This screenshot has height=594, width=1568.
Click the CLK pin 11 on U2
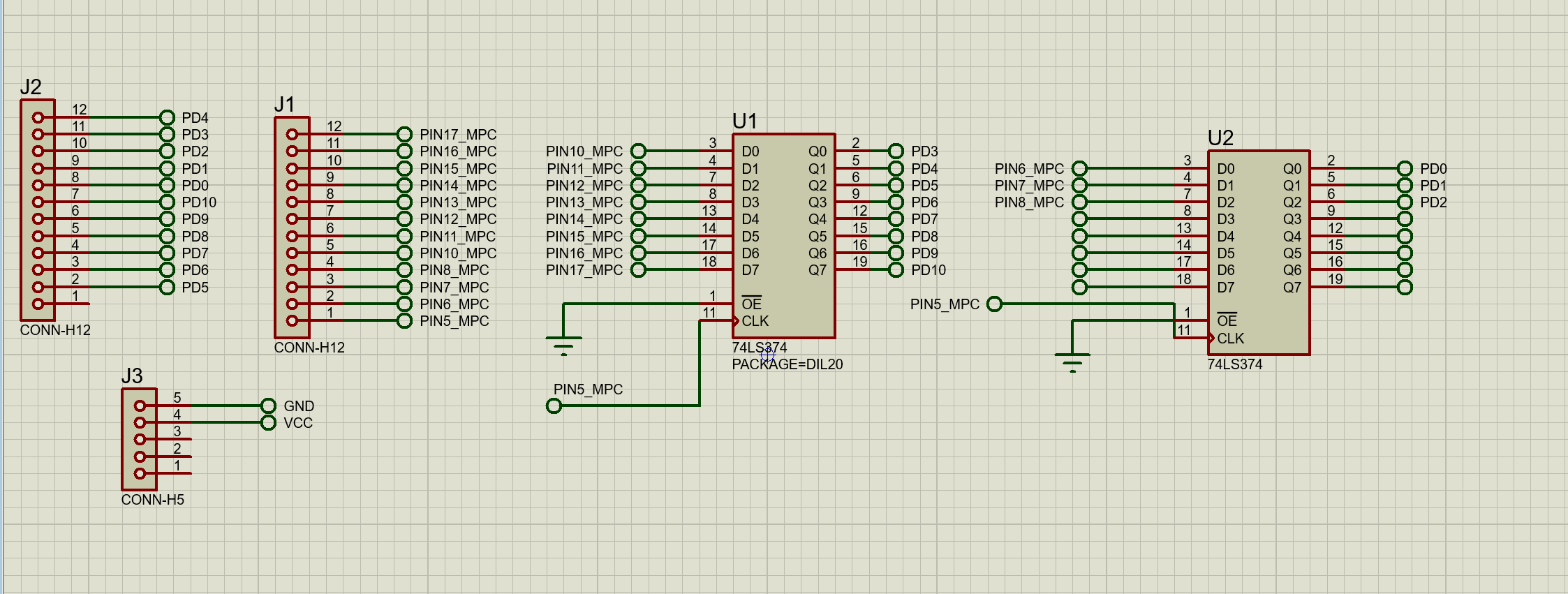click(1191, 338)
